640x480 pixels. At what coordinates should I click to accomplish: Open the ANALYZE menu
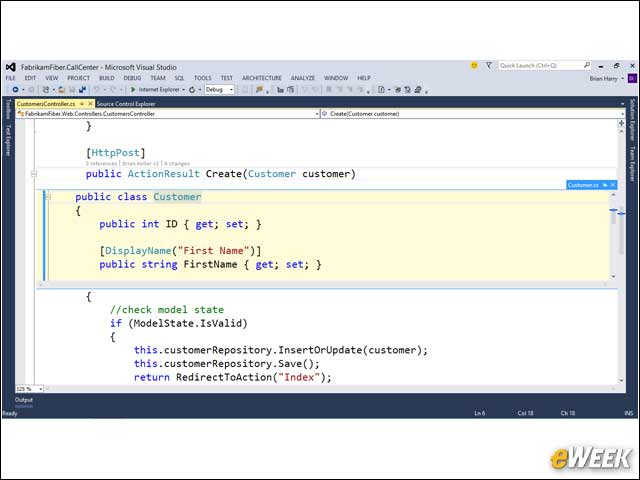coord(303,78)
